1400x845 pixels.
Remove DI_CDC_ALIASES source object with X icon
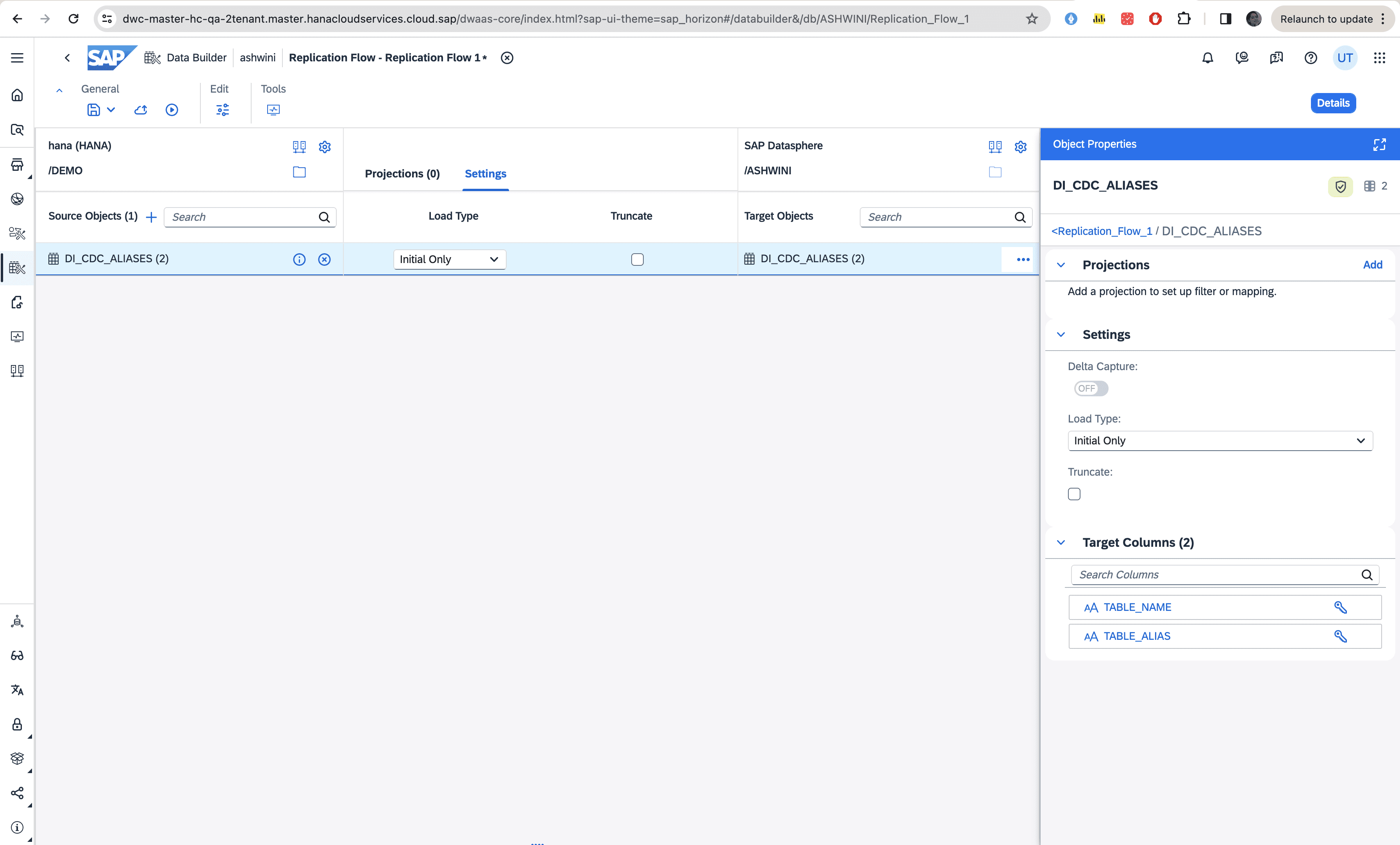(x=325, y=259)
